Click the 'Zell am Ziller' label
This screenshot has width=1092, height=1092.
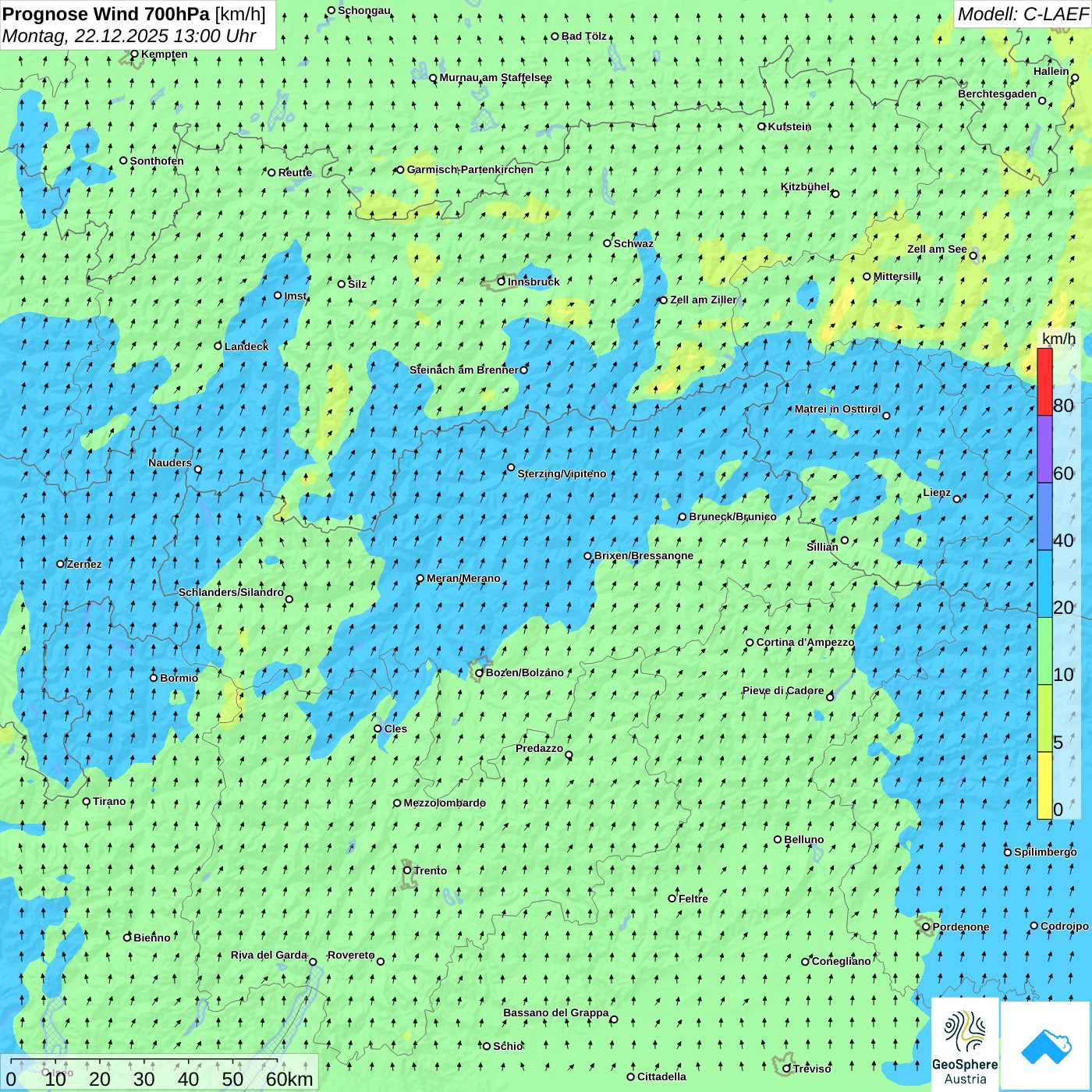pos(703,300)
